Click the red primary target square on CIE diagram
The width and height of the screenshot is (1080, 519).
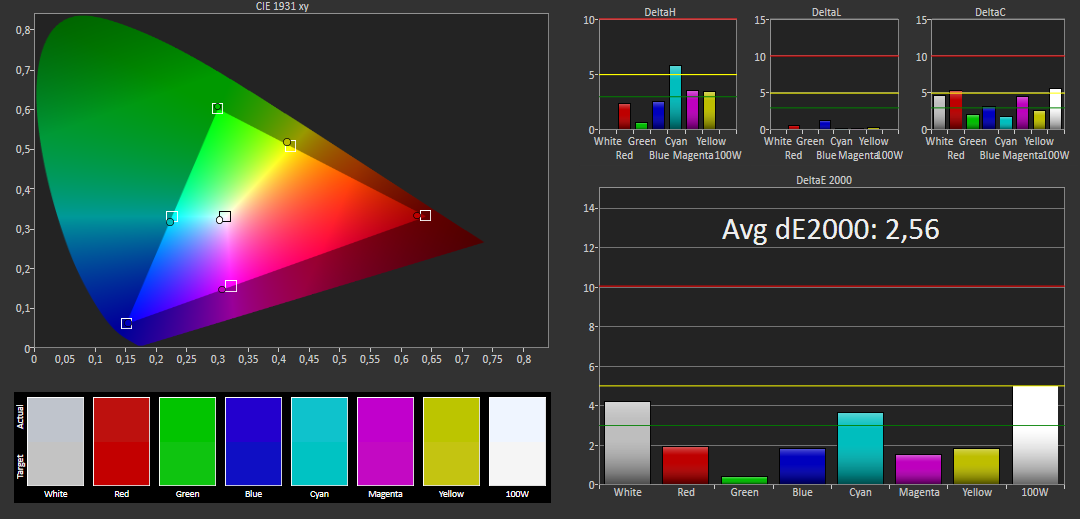(426, 216)
